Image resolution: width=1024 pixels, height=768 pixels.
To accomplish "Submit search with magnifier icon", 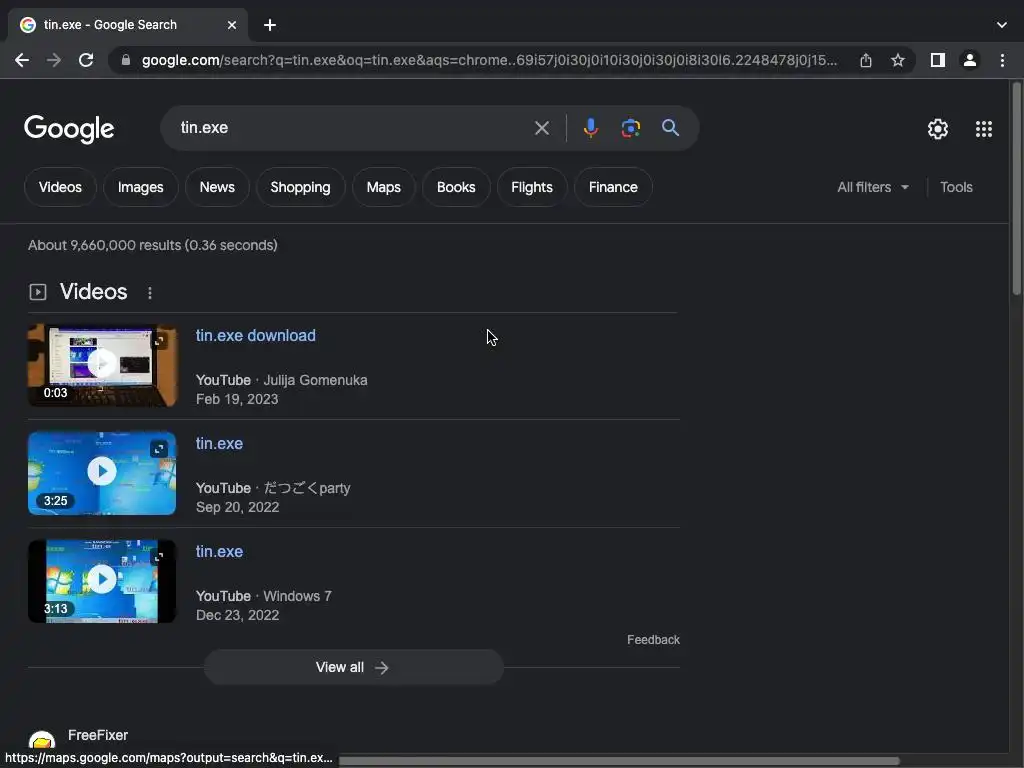I will click(671, 128).
